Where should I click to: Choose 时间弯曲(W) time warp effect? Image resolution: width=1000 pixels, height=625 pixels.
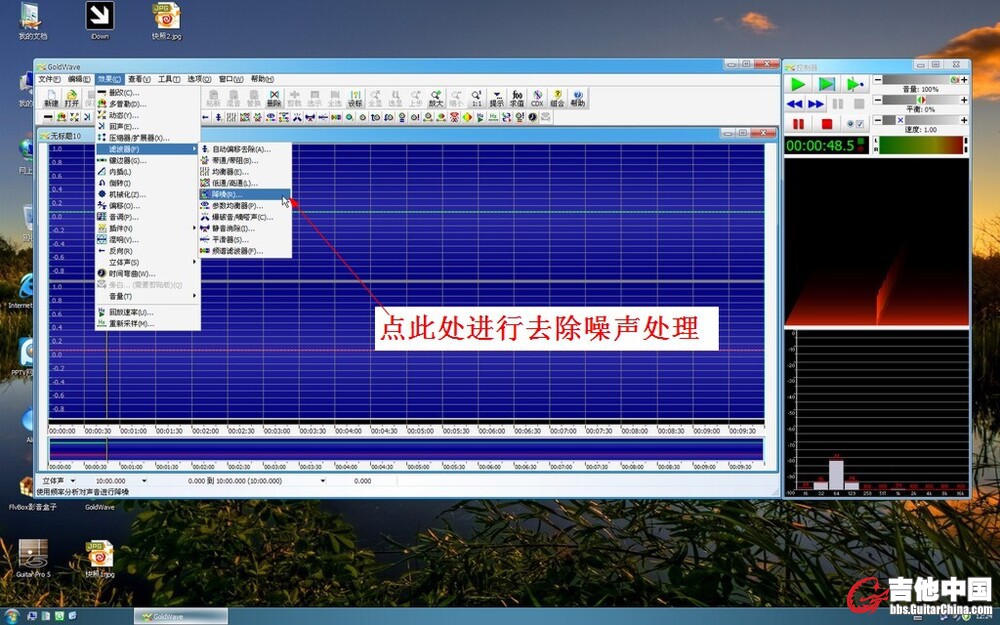click(x=147, y=274)
